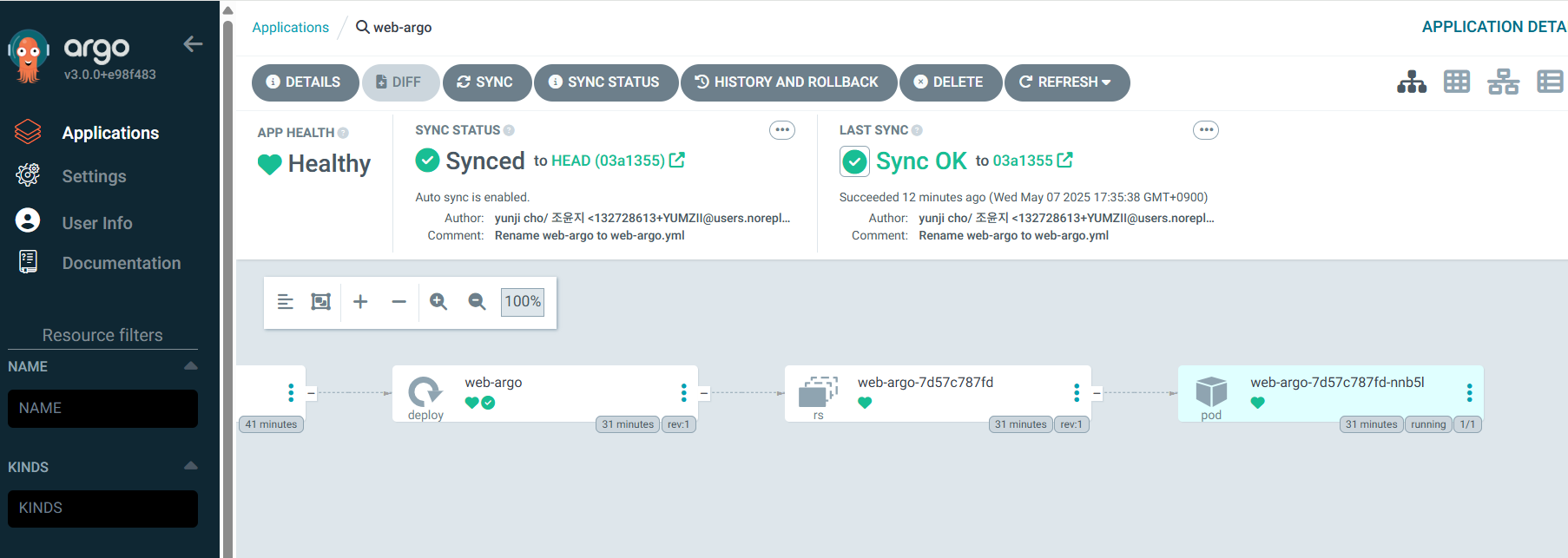This screenshot has height=558, width=1568.
Task: Click the Synced check icon
Action: 427,161
